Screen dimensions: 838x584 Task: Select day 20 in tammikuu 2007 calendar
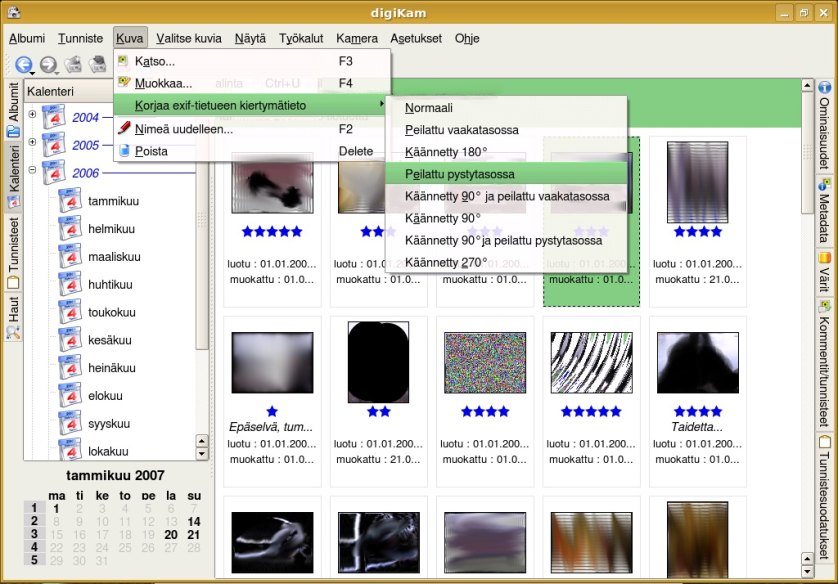(169, 534)
